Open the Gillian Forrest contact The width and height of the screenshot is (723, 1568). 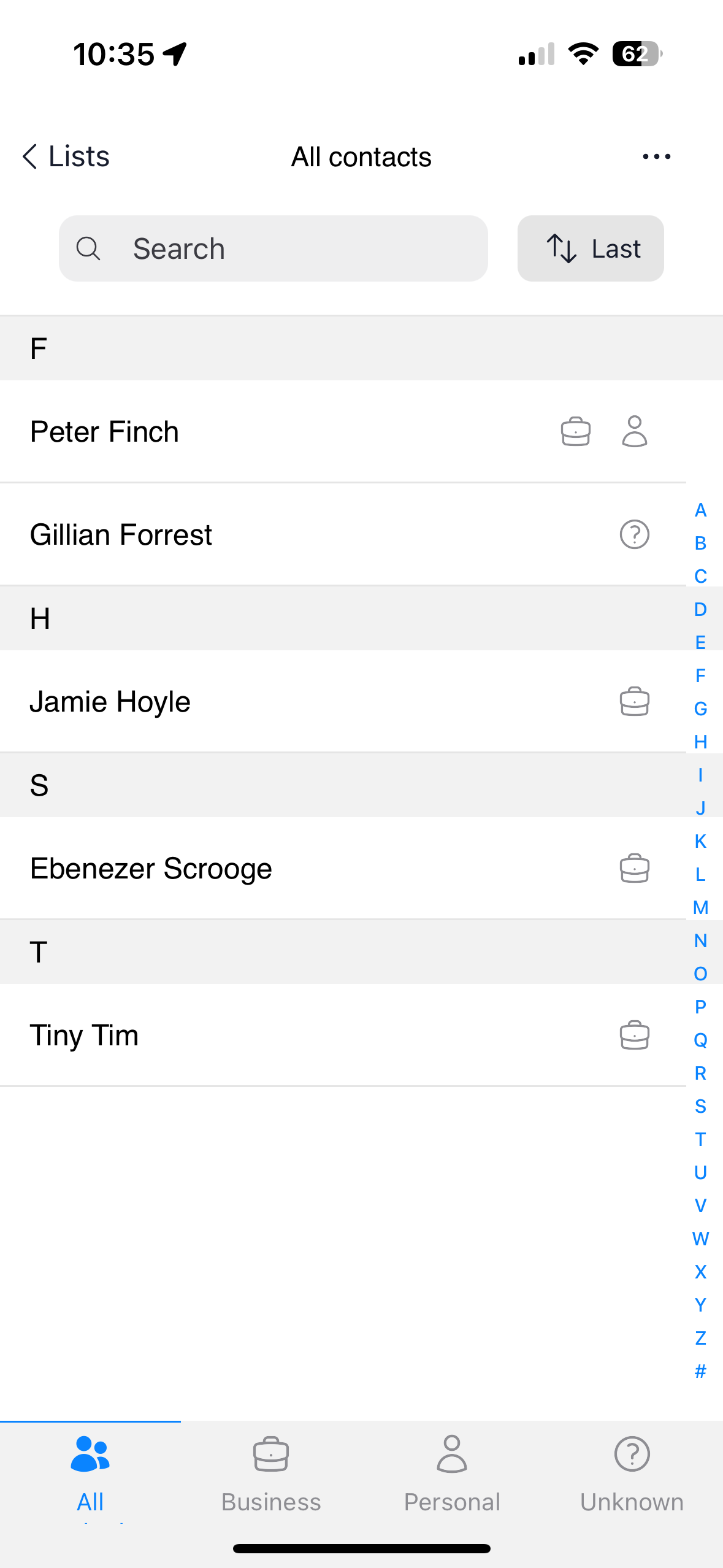coord(343,534)
